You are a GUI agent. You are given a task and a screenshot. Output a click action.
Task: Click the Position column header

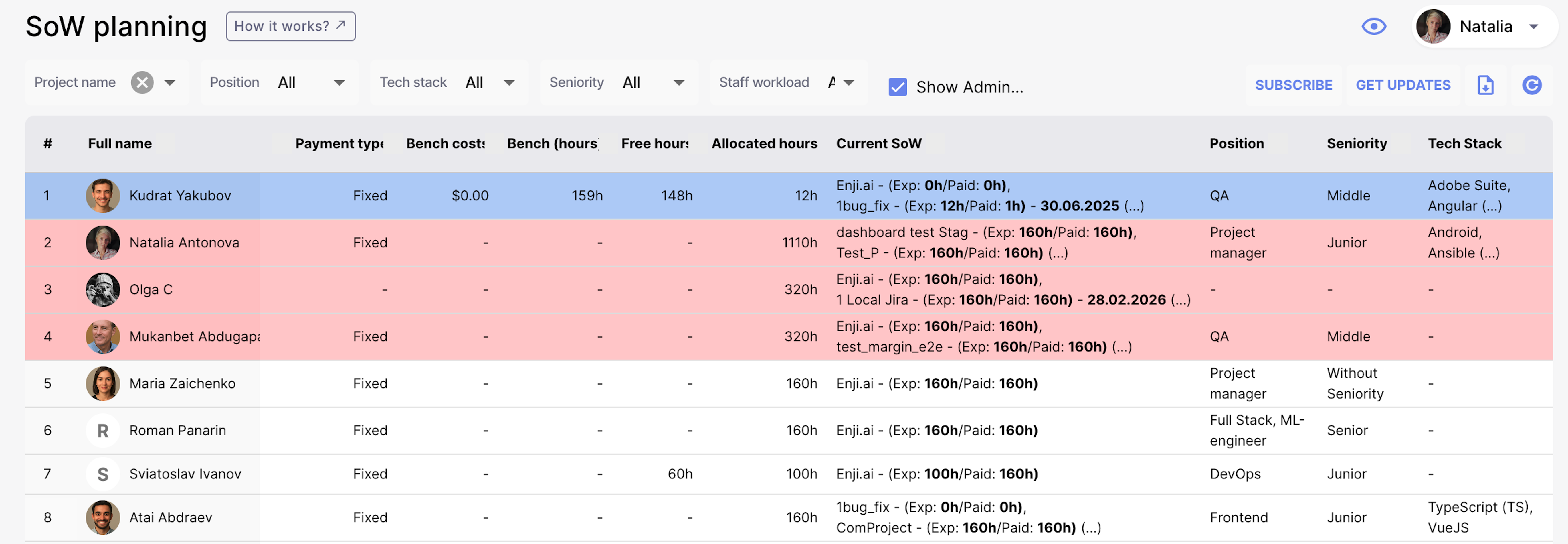click(x=1236, y=144)
